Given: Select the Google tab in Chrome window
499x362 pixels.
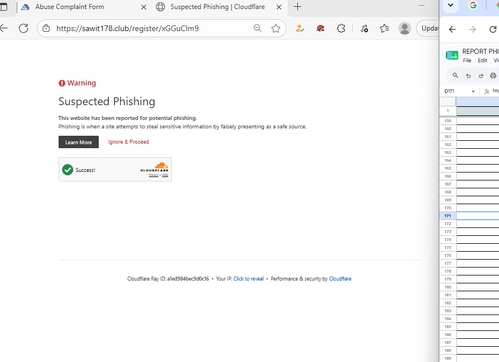Looking at the screenshot, I should point(473,5).
